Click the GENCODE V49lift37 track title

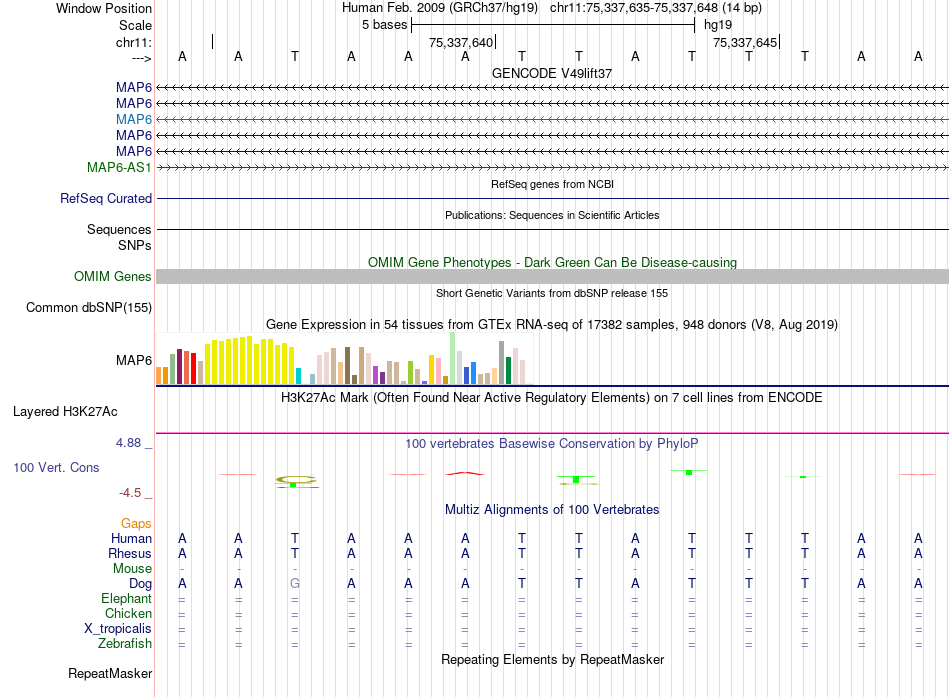[x=551, y=73]
